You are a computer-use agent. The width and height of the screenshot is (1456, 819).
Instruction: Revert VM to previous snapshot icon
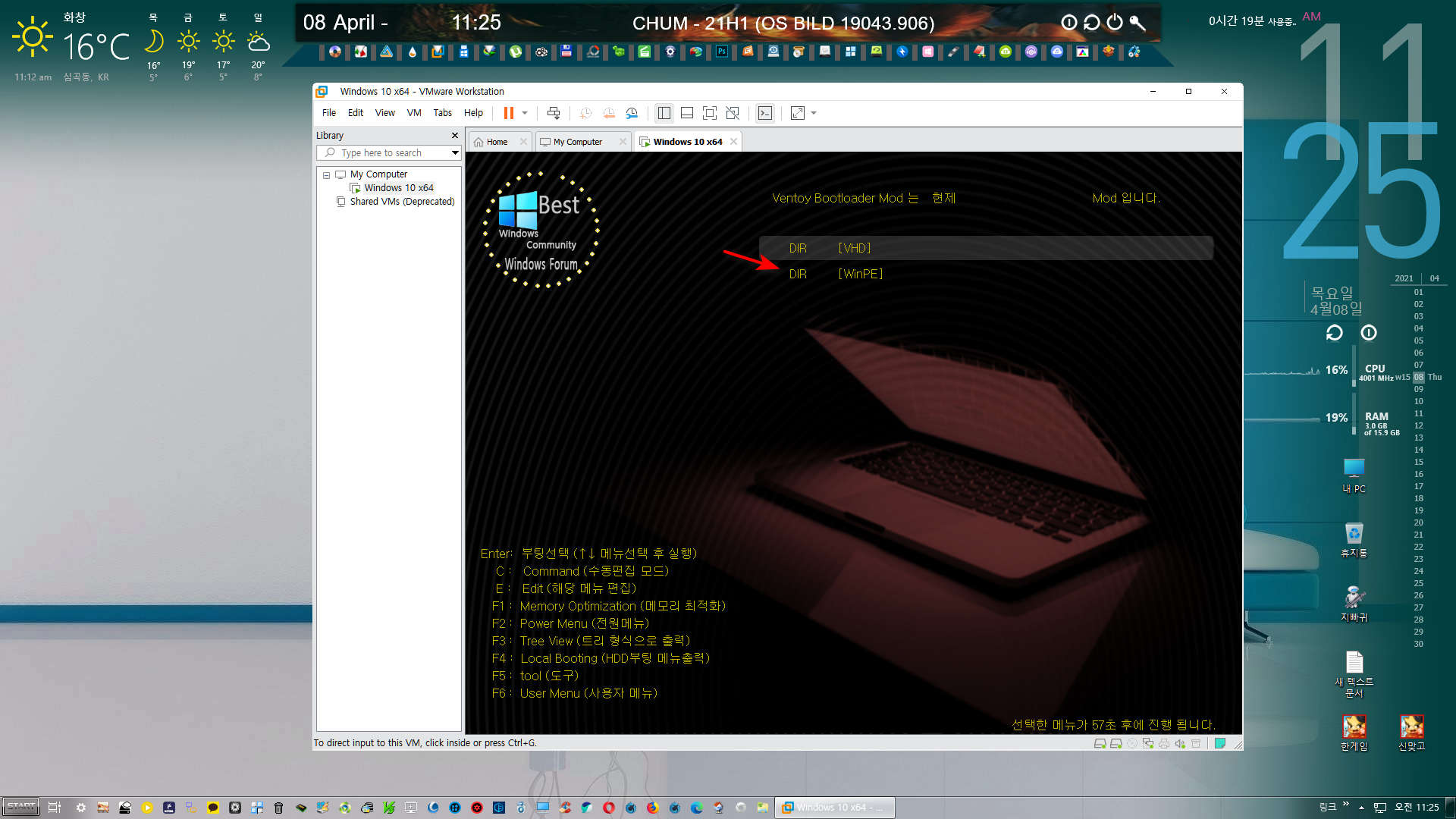pos(609,113)
